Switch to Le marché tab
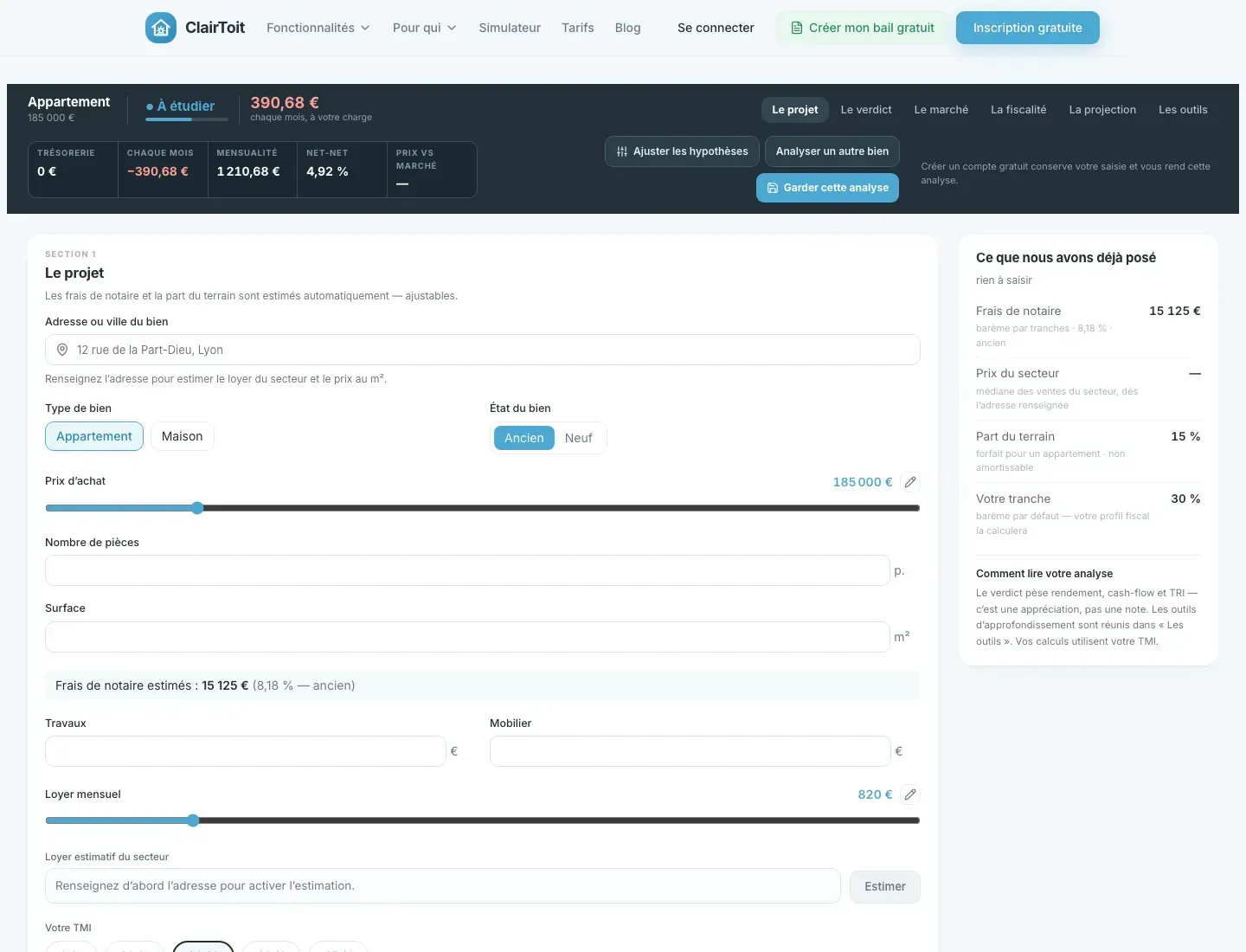 click(941, 110)
